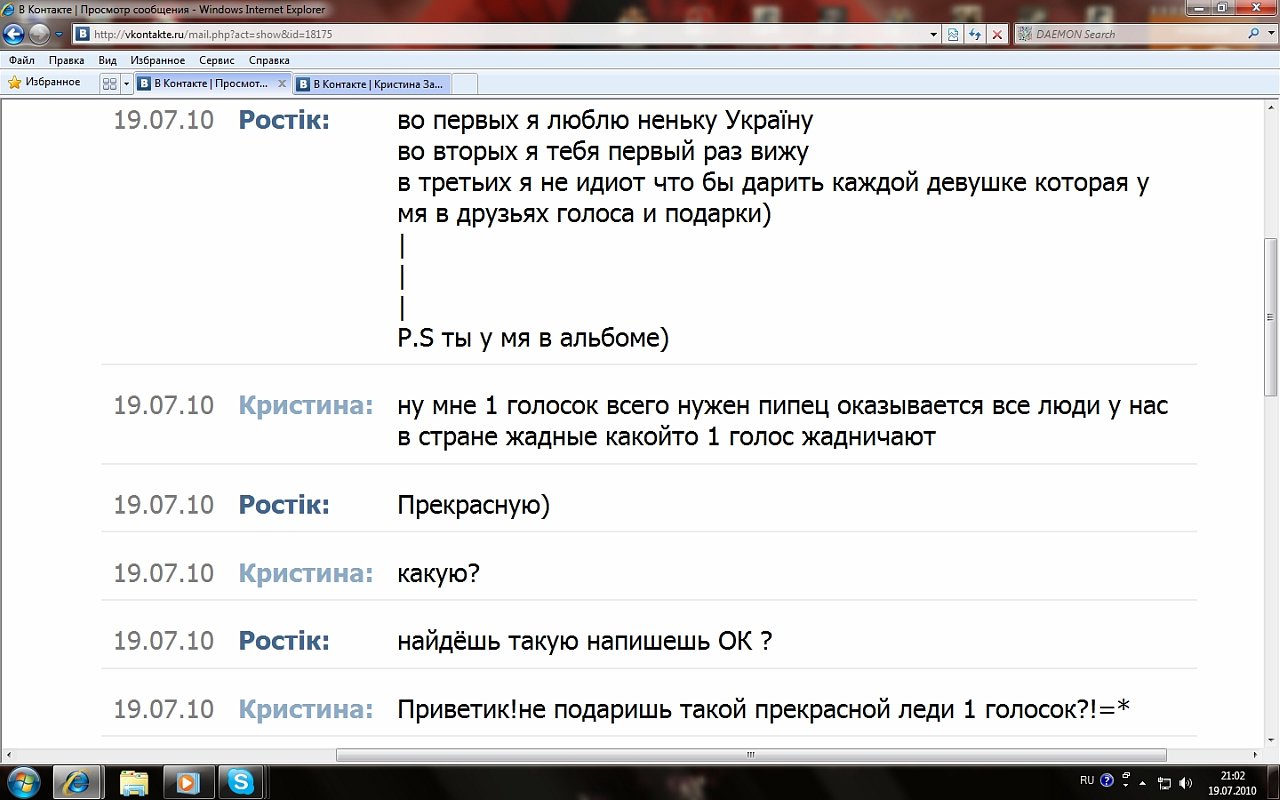Open the tab list dropdown arrow
The image size is (1280, 800).
tap(127, 84)
